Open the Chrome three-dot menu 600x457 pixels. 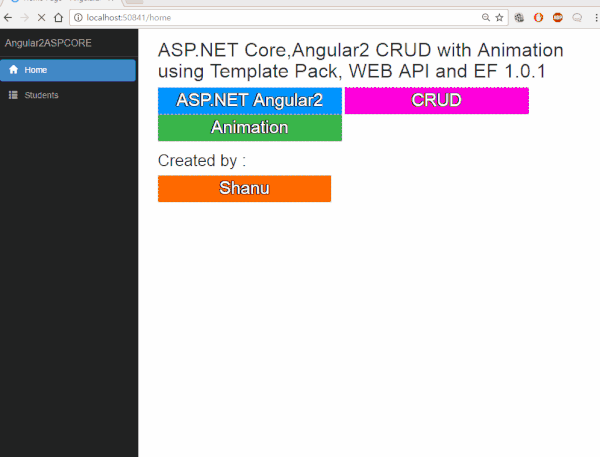(x=596, y=18)
